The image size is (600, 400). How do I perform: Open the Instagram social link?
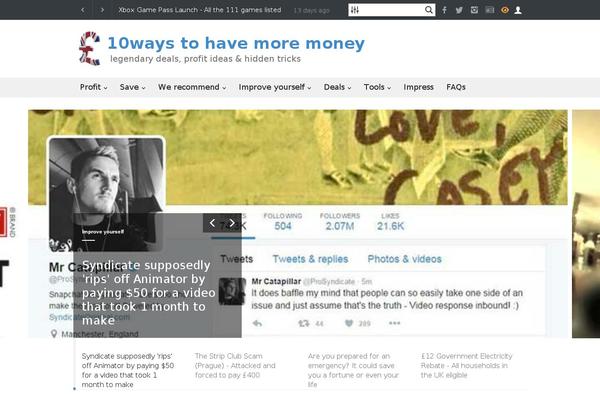click(474, 10)
